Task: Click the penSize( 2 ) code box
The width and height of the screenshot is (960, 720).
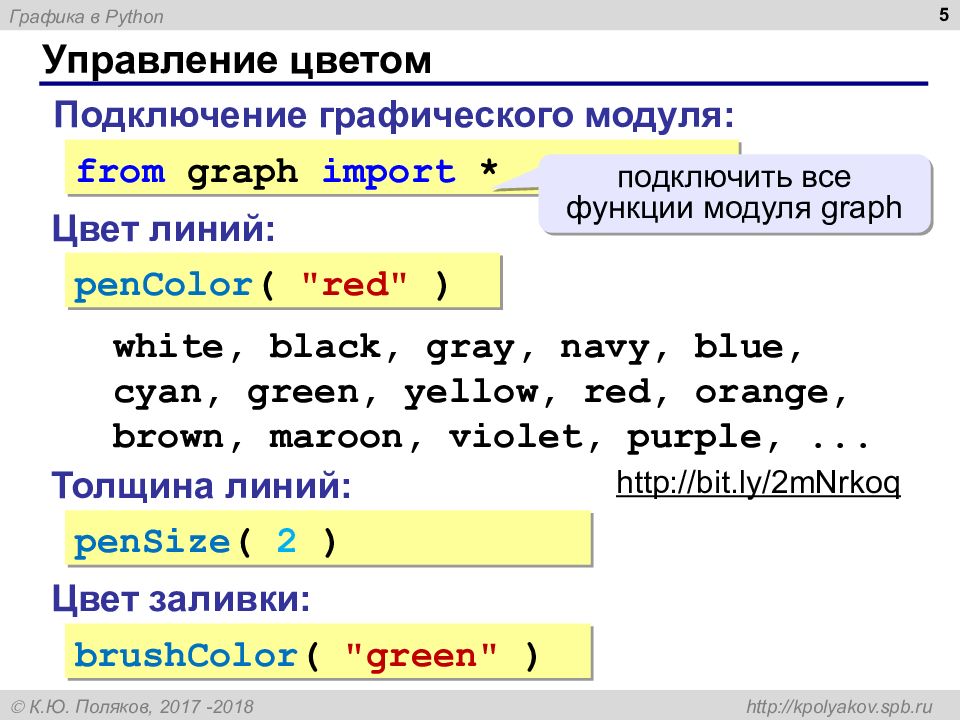Action: point(329,538)
